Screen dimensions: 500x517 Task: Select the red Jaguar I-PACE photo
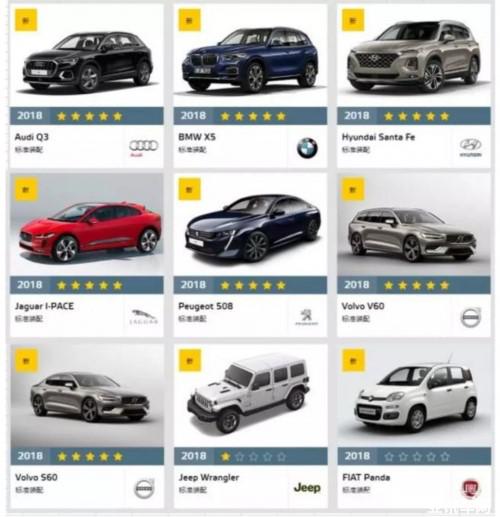[89, 231]
